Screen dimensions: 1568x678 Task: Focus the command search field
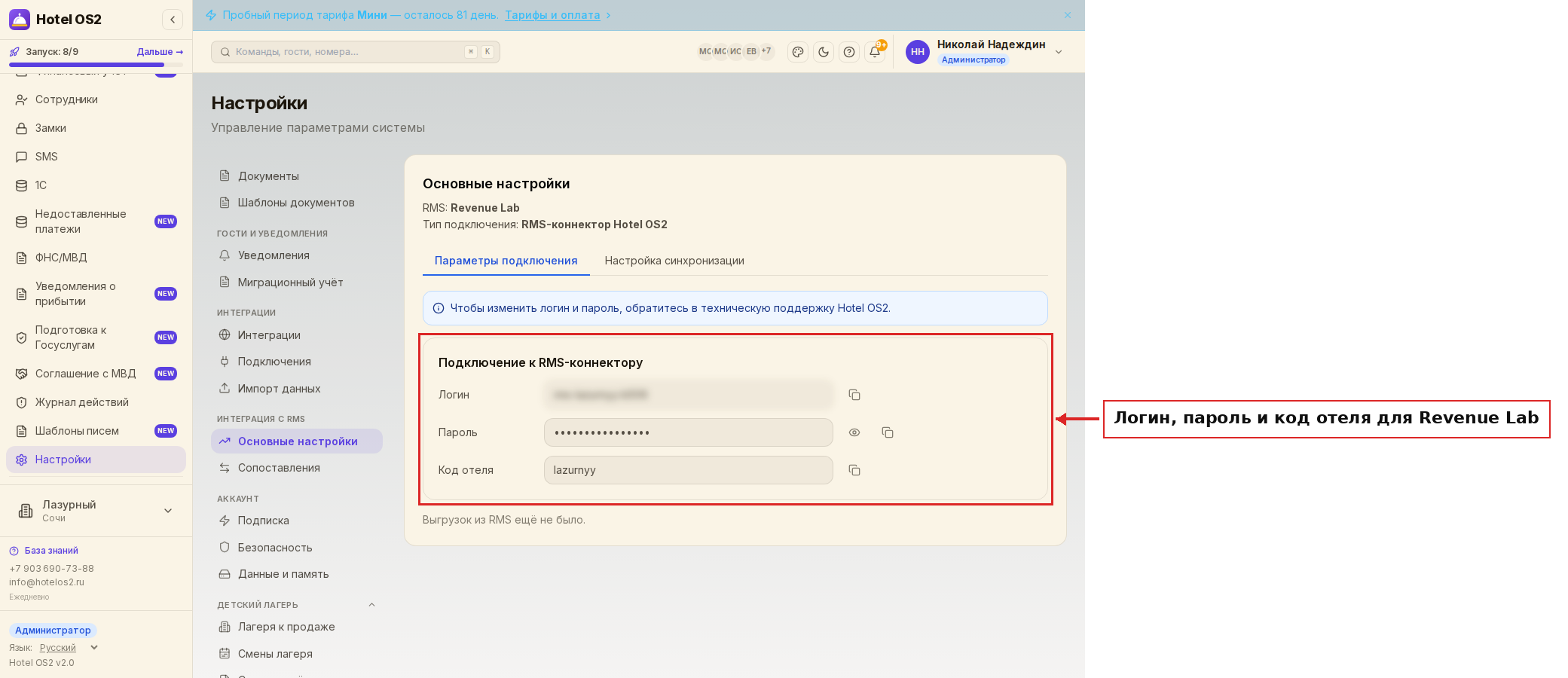click(x=356, y=52)
